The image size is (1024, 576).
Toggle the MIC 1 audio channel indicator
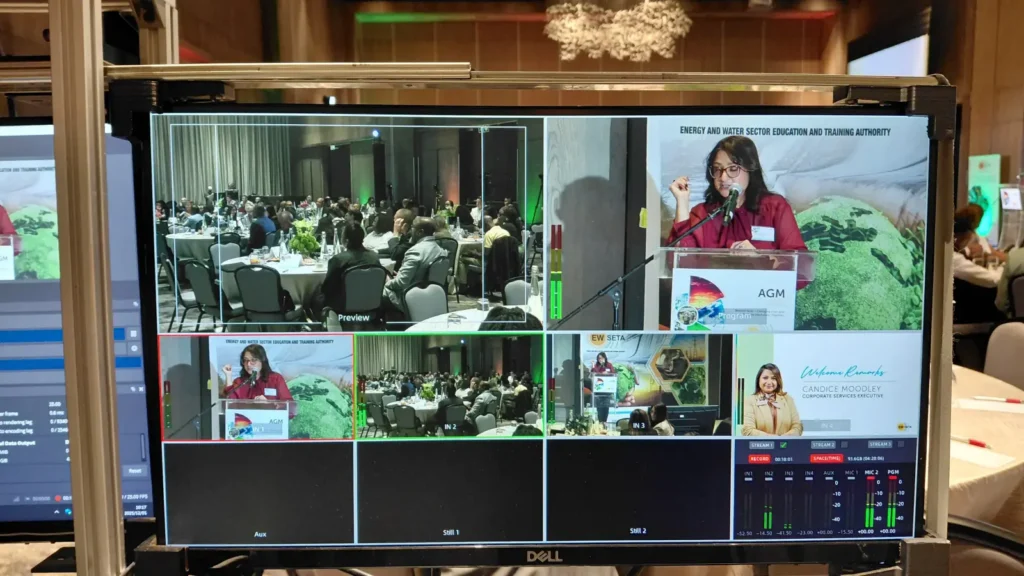pyautogui.click(x=852, y=478)
